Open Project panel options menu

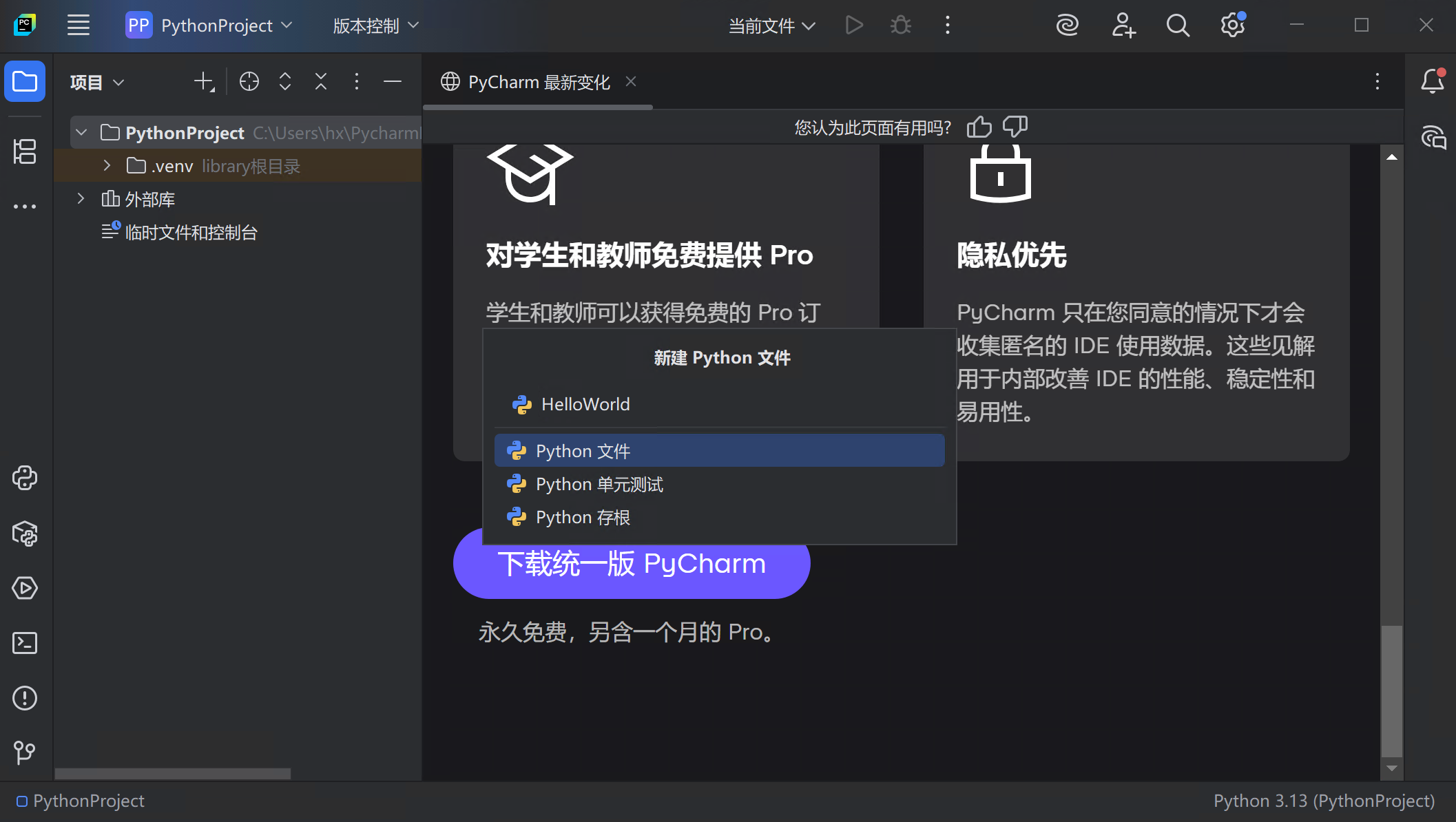[357, 82]
